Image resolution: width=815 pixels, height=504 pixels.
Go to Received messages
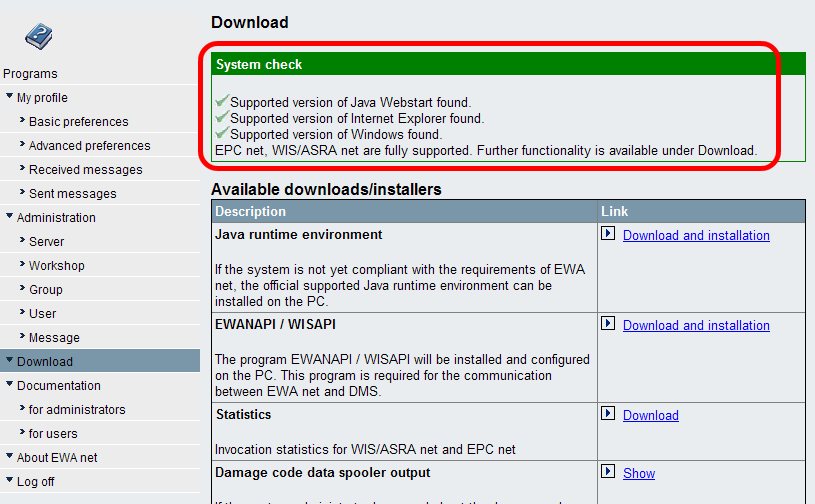85,170
